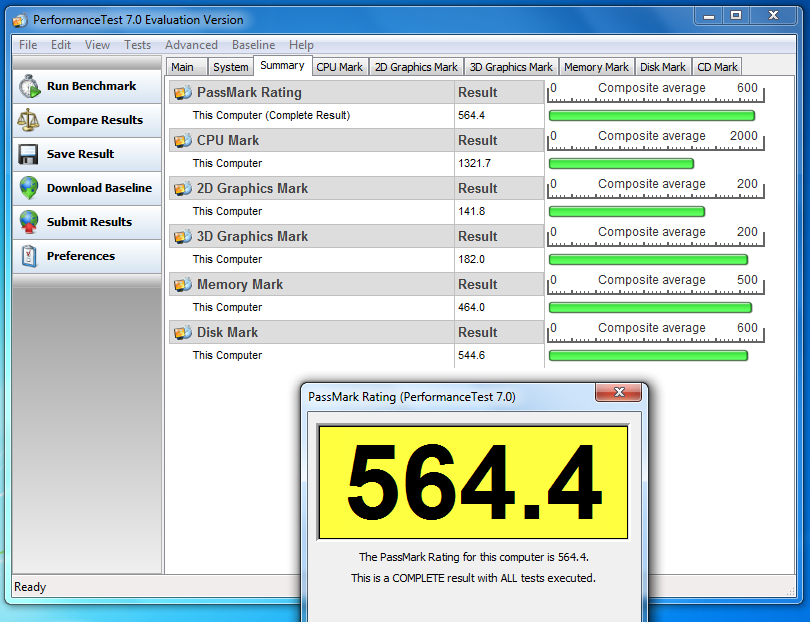The height and width of the screenshot is (622, 810).
Task: Click the CPU Mark section header text
Action: click(x=228, y=141)
